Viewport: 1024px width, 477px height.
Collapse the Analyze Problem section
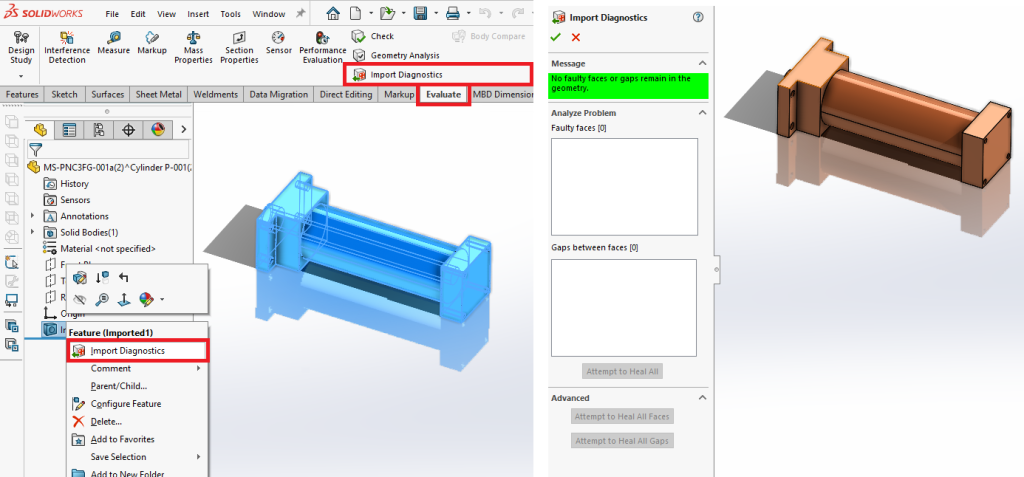(x=702, y=113)
